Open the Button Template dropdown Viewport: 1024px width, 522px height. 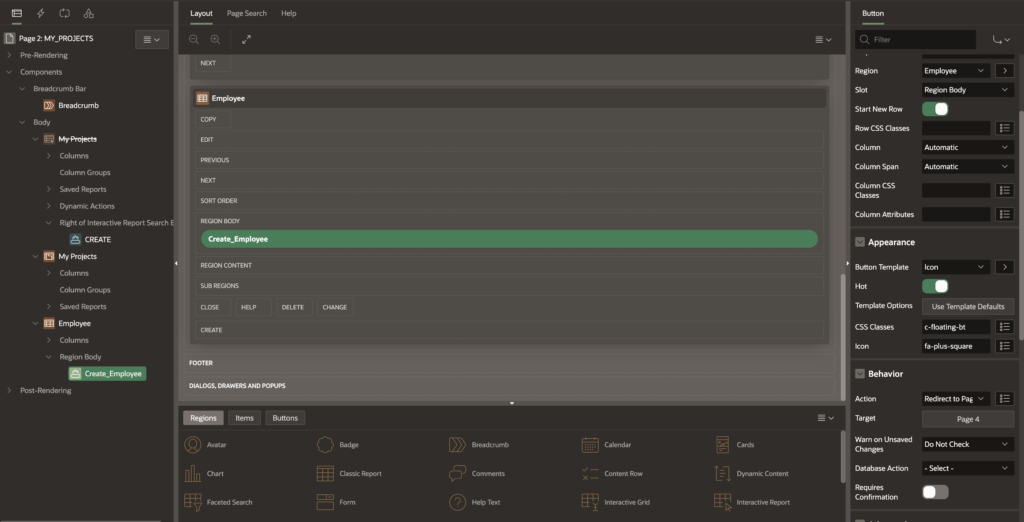(955, 267)
